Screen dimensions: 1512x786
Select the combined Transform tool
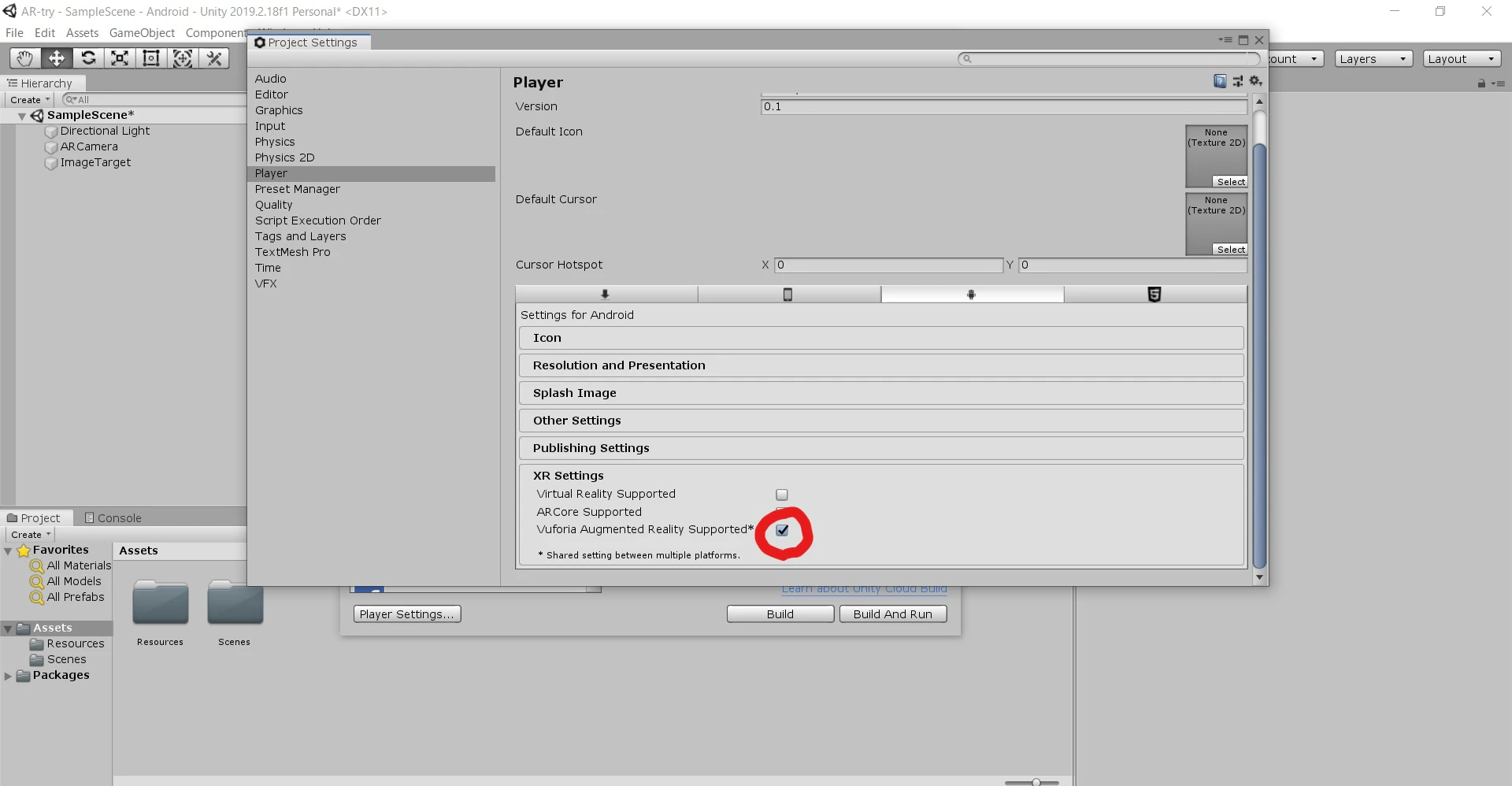coord(183,58)
